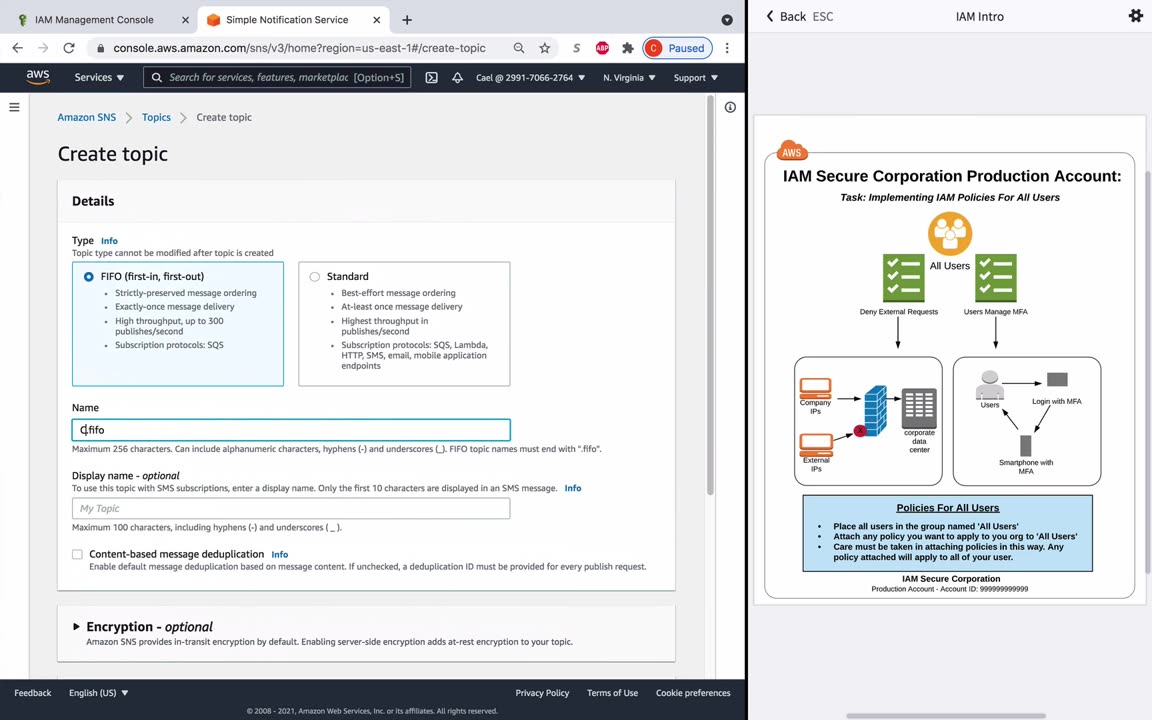1152x720 pixels.
Task: Click the topic Name input field
Action: click(x=291, y=430)
